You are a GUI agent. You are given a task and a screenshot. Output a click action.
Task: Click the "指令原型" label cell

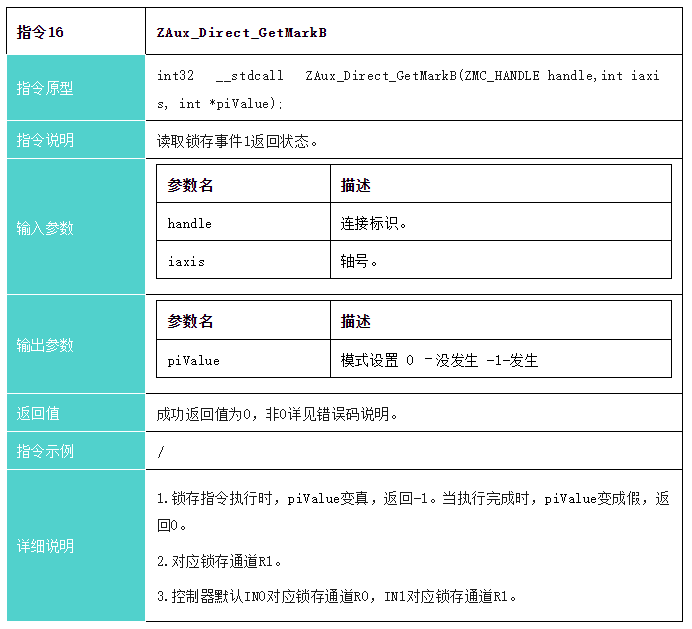coord(76,88)
